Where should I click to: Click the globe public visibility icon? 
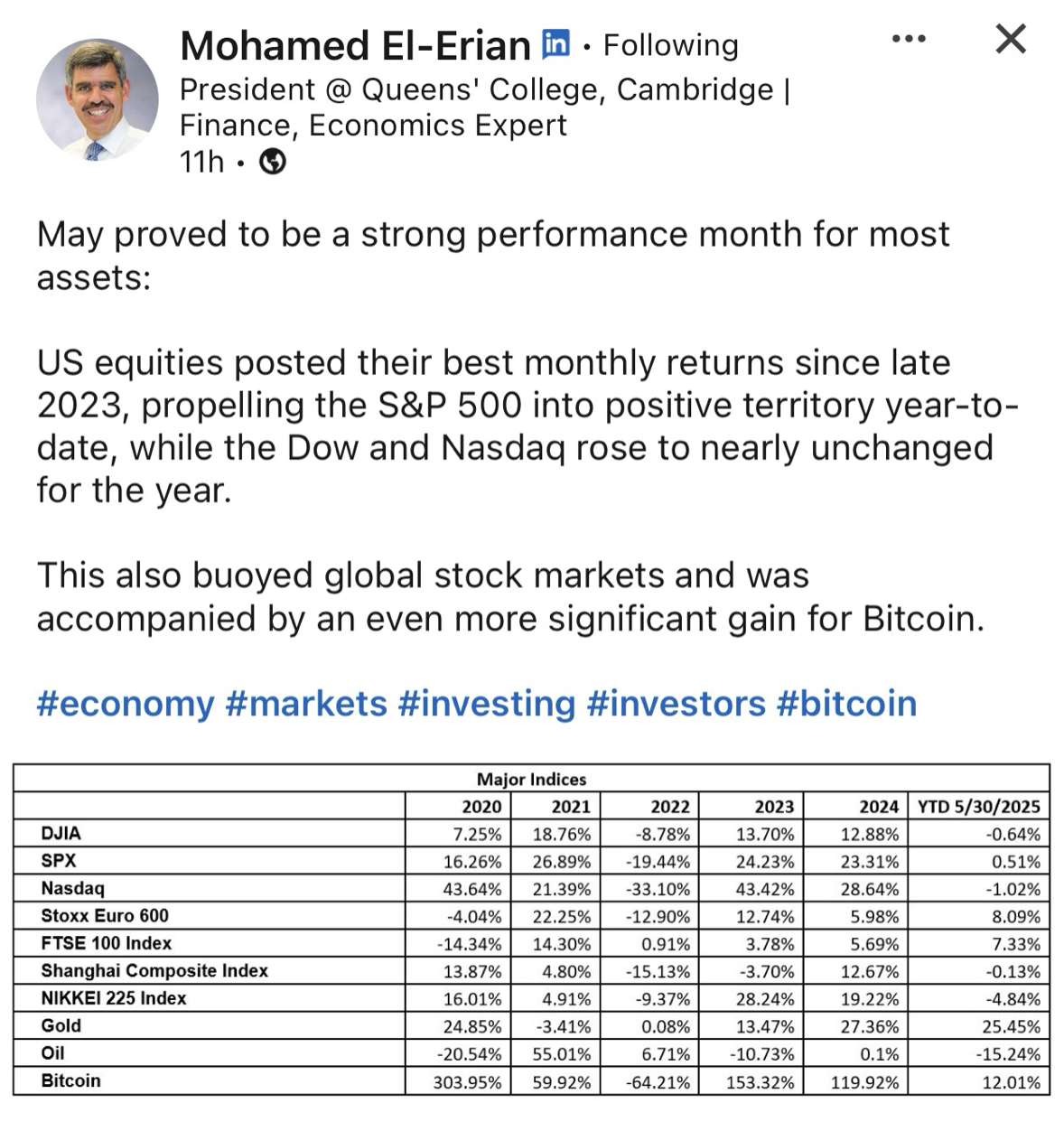pyautogui.click(x=273, y=162)
